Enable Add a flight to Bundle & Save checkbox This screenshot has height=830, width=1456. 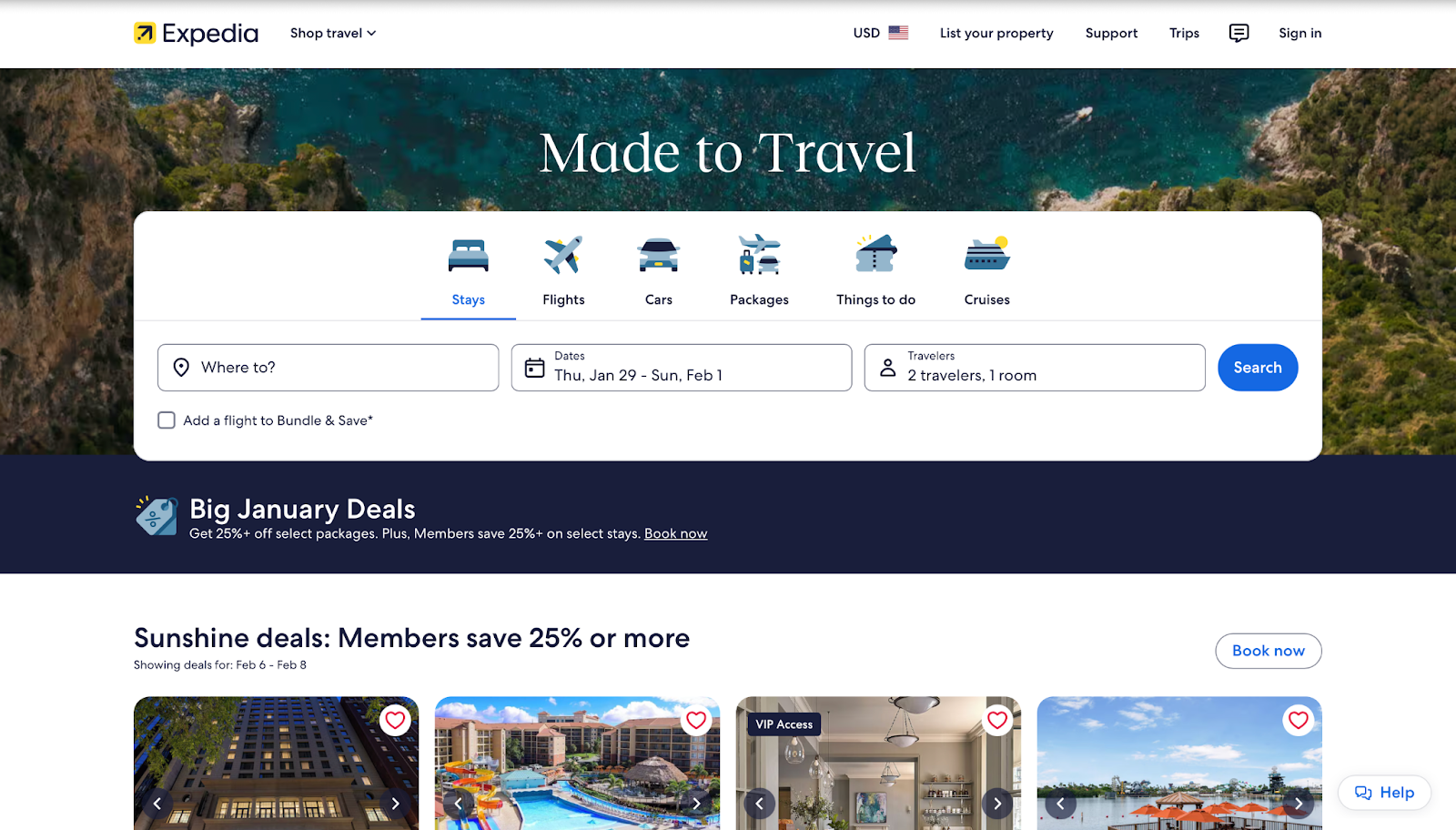(x=167, y=420)
